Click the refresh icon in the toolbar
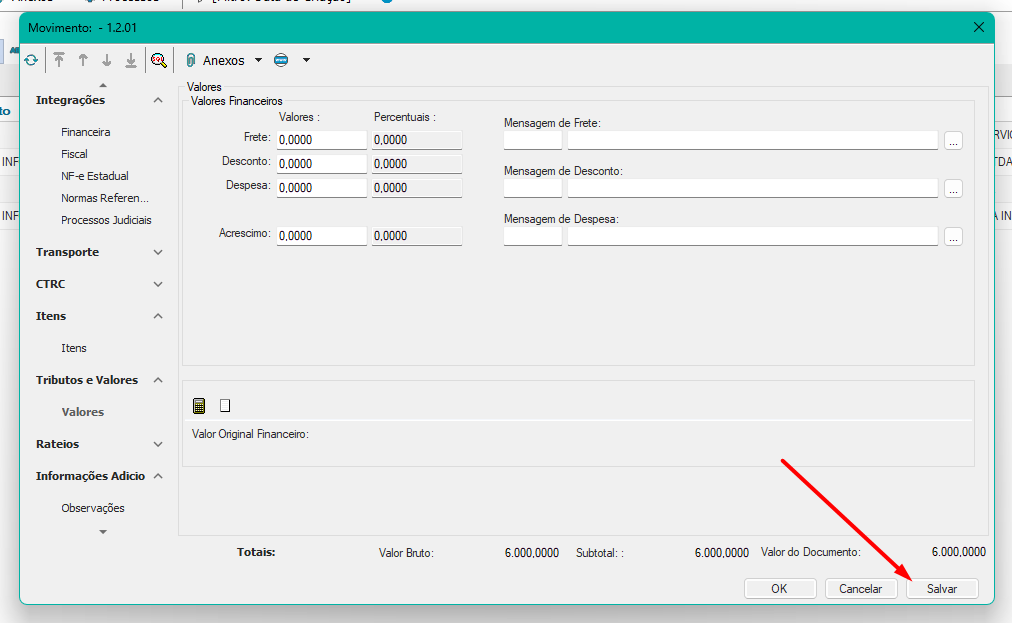Screen dimensions: 1012x623 pyautogui.click(x=31, y=60)
